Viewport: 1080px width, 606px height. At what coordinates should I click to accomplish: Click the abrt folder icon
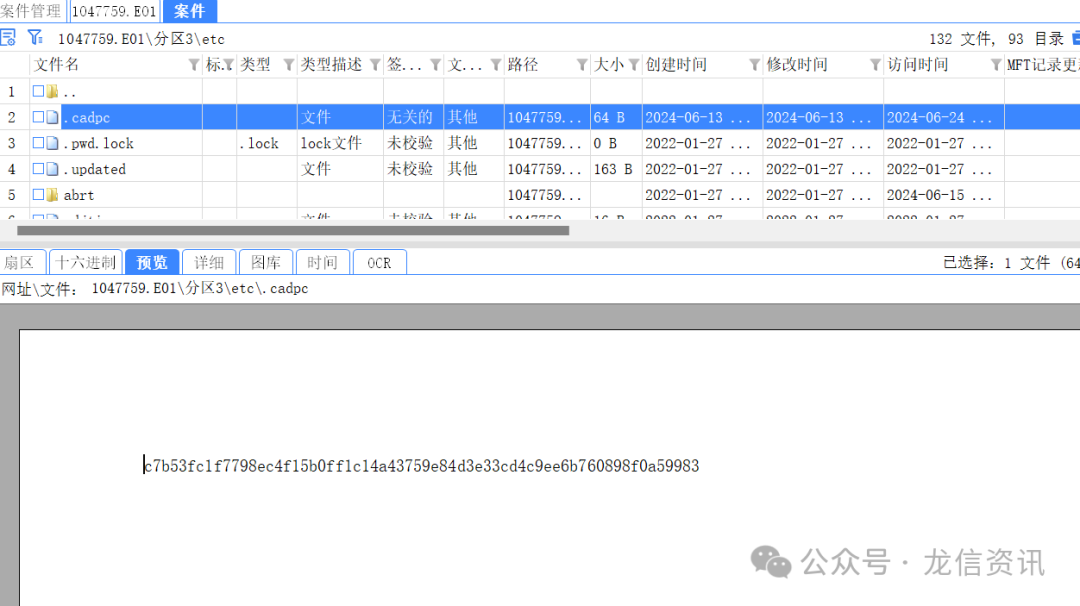click(x=52, y=195)
